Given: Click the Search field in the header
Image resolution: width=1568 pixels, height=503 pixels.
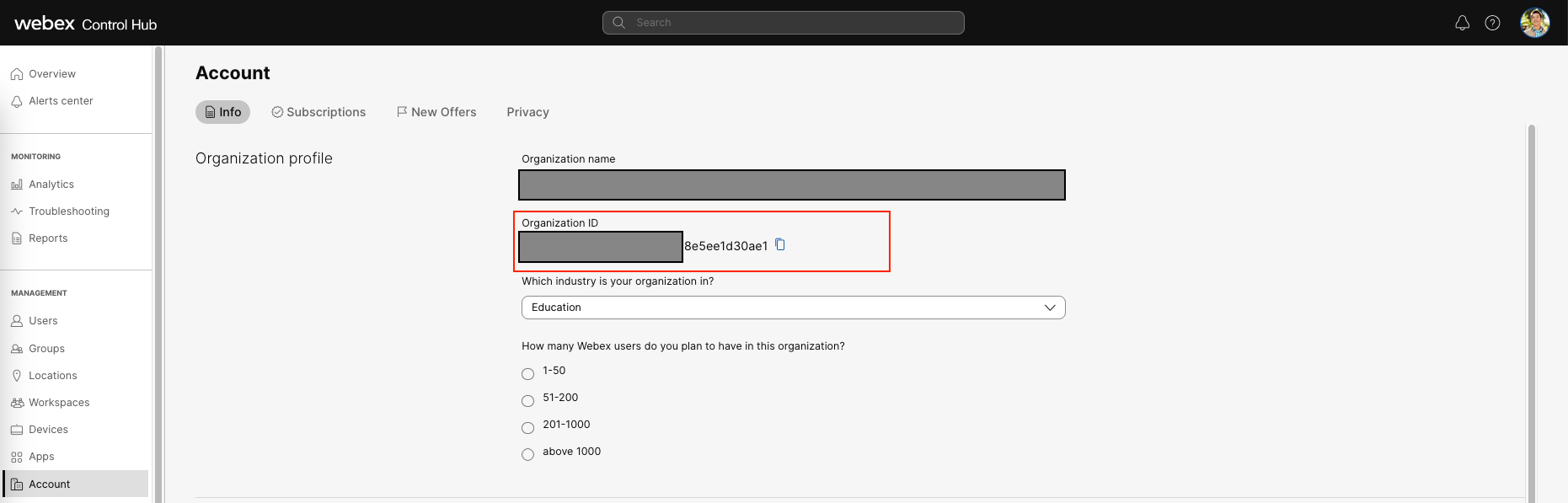Looking at the screenshot, I should point(784,23).
